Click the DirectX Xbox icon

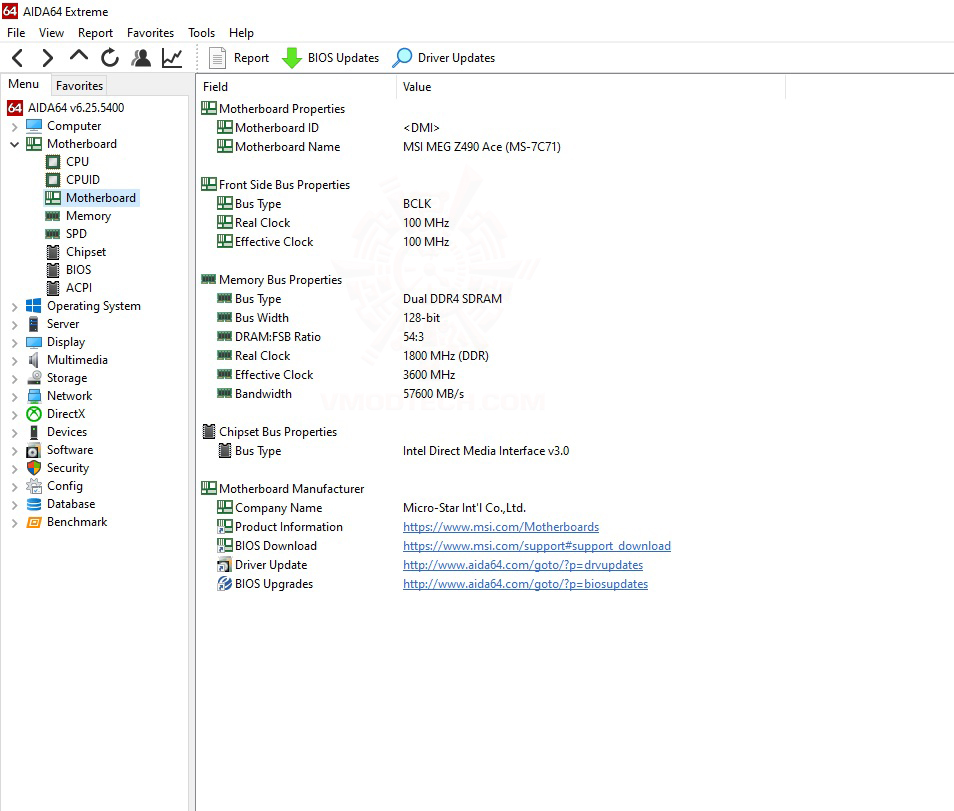pyautogui.click(x=34, y=414)
